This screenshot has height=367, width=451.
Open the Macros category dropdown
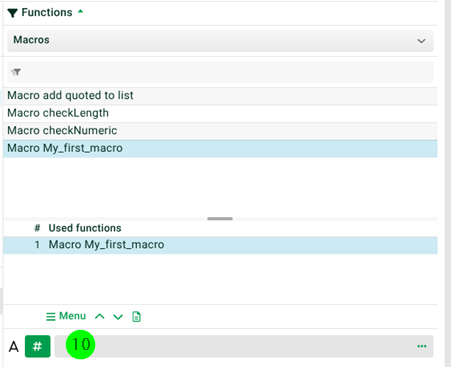pyautogui.click(x=220, y=41)
